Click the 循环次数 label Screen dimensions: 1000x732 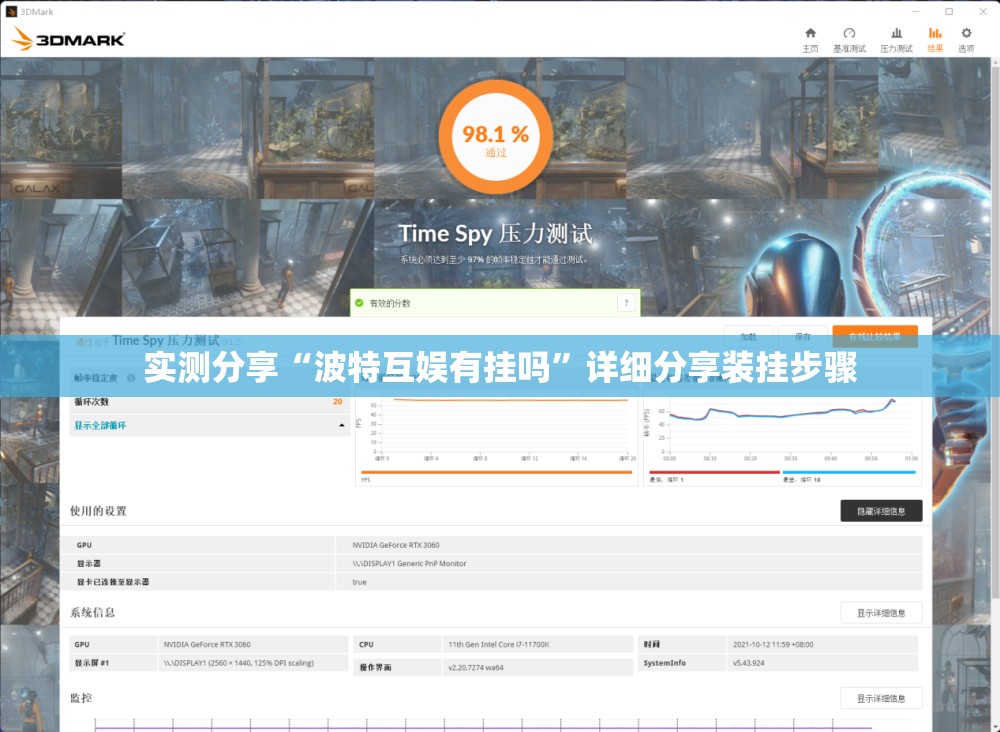point(91,402)
